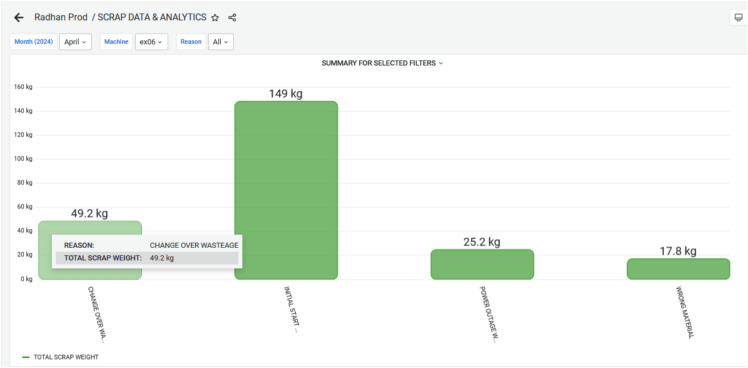
Task: Star the Scrap Data & Analytics dashboard
Action: click(215, 18)
